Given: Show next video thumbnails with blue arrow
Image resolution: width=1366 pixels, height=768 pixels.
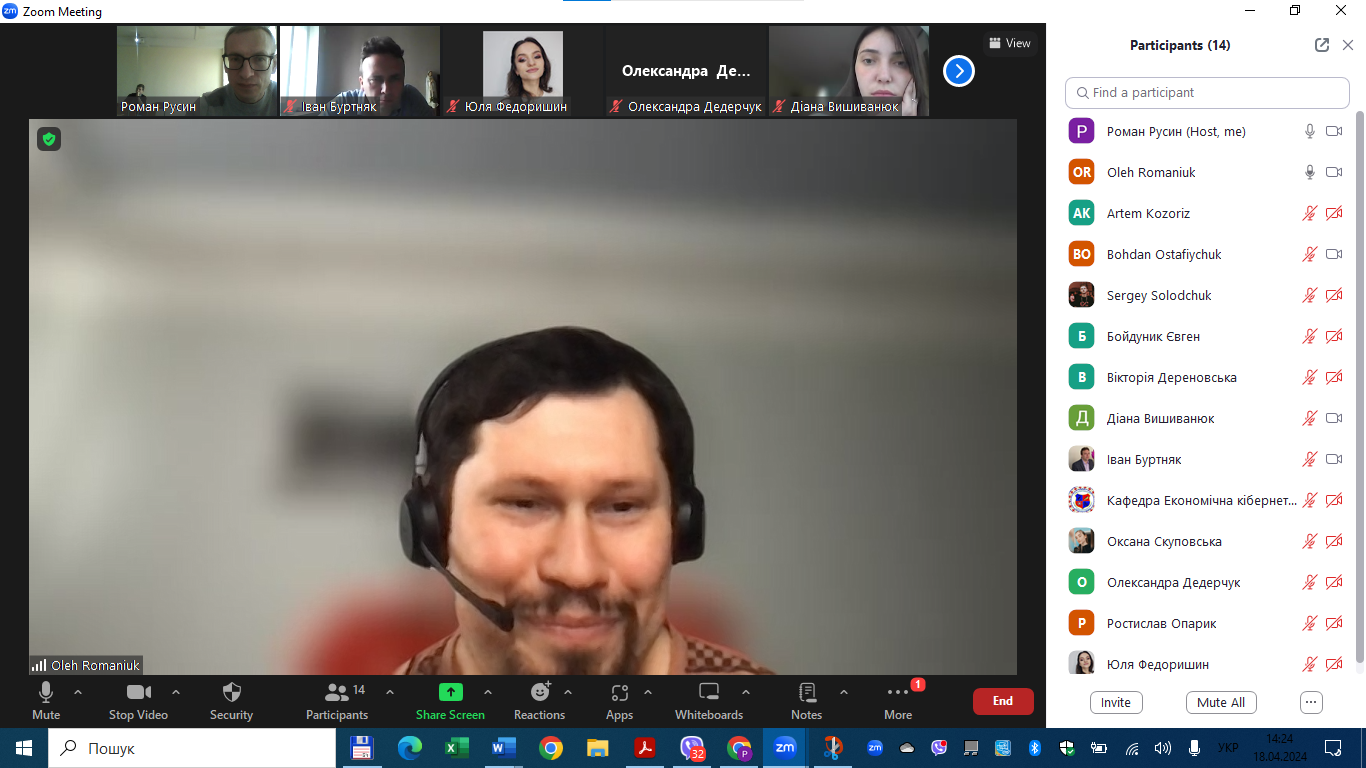Looking at the screenshot, I should pos(959,71).
